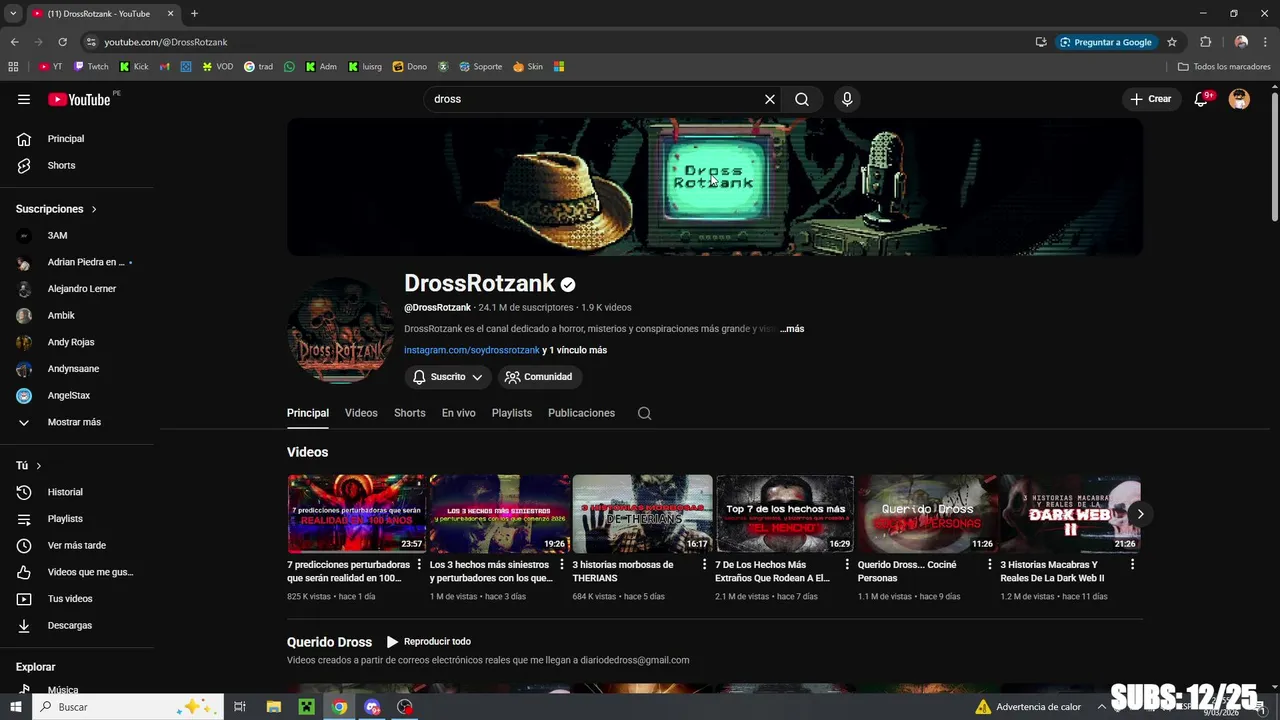Switch to the Shorts channel tab

410,413
